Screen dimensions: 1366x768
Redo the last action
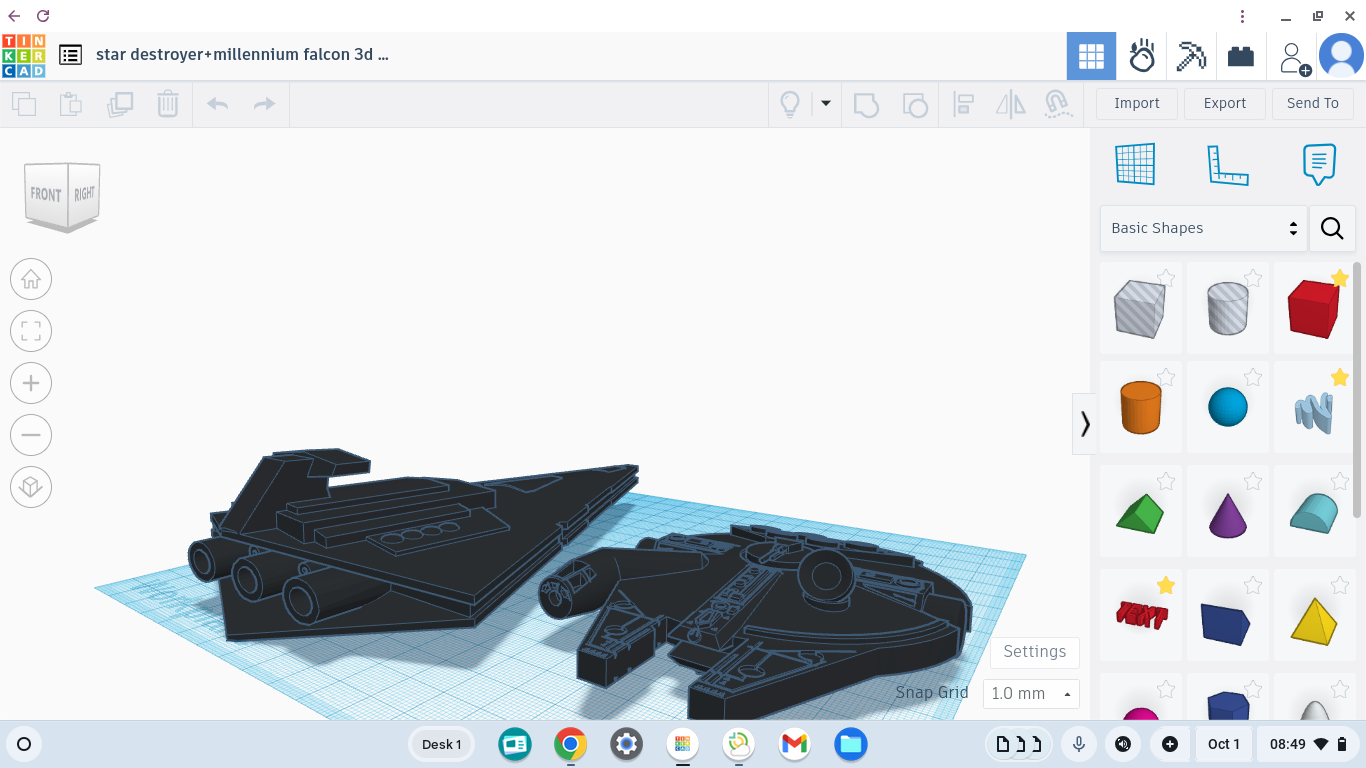pos(264,103)
